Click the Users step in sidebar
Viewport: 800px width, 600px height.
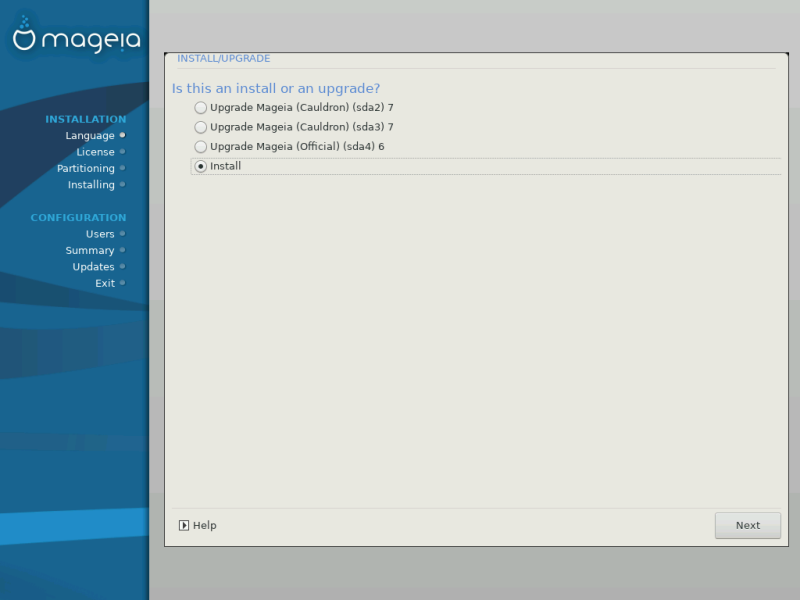click(x=100, y=234)
